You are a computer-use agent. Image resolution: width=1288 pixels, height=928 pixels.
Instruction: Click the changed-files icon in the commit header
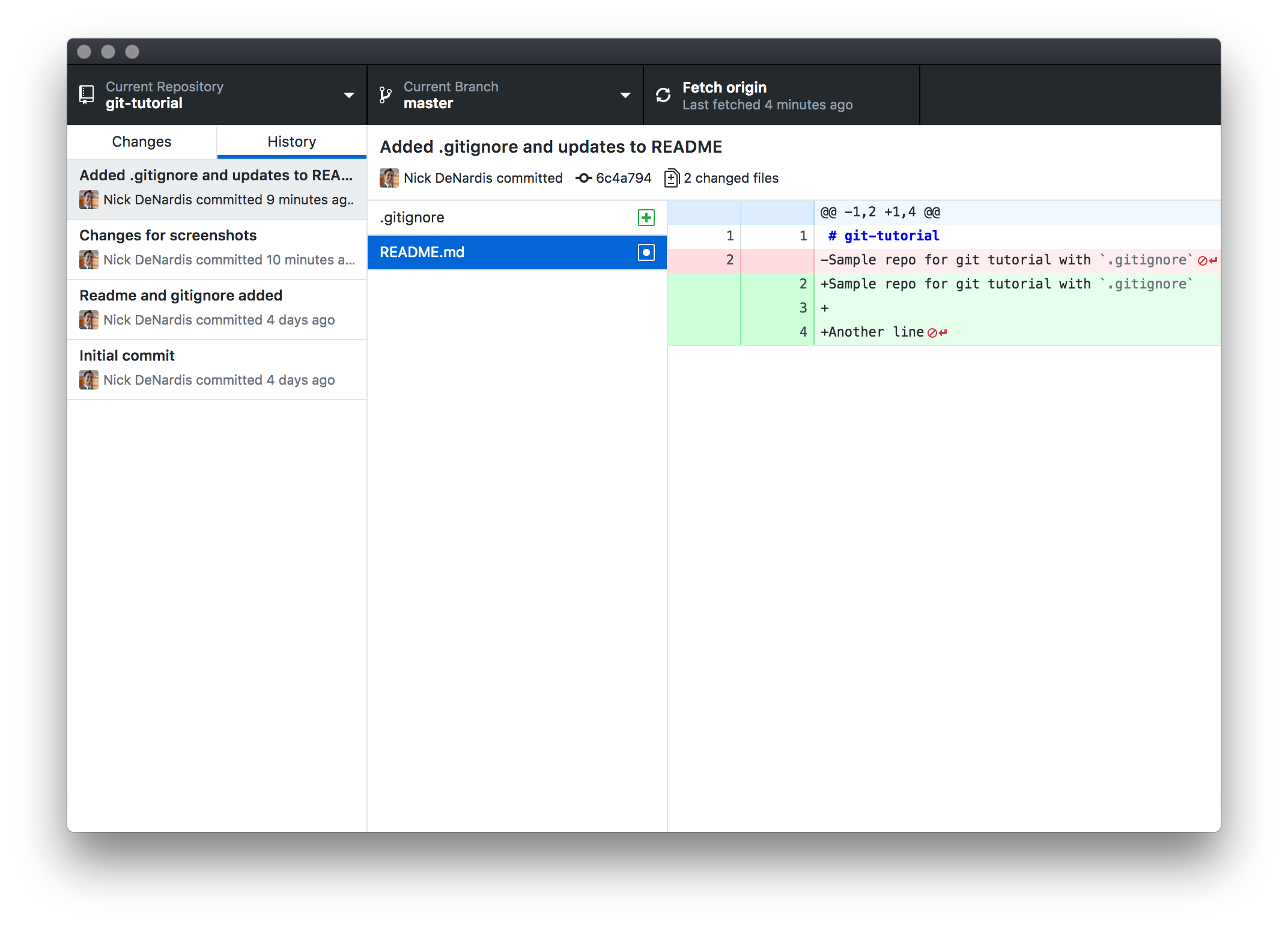(x=672, y=178)
